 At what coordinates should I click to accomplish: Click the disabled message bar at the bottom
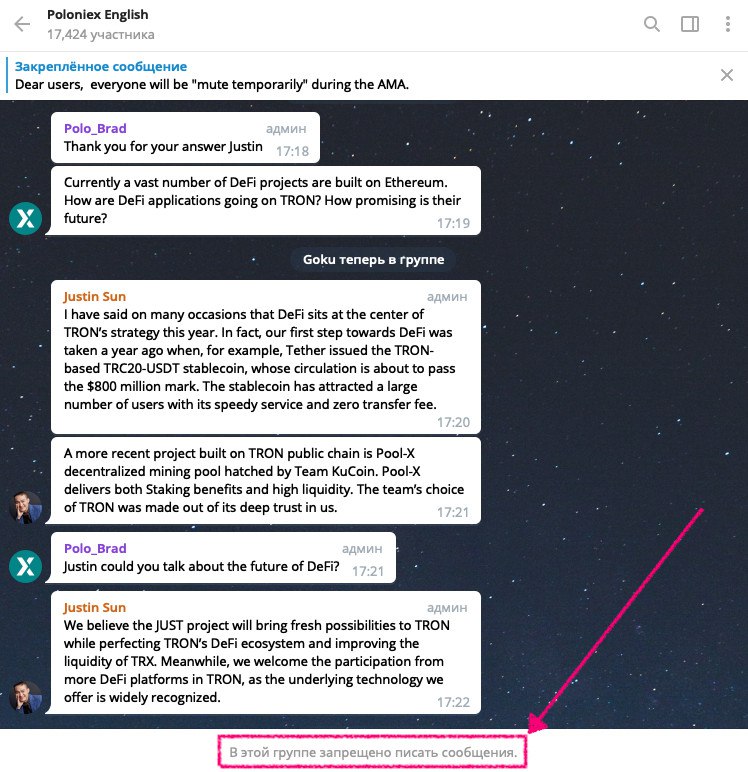[373, 752]
